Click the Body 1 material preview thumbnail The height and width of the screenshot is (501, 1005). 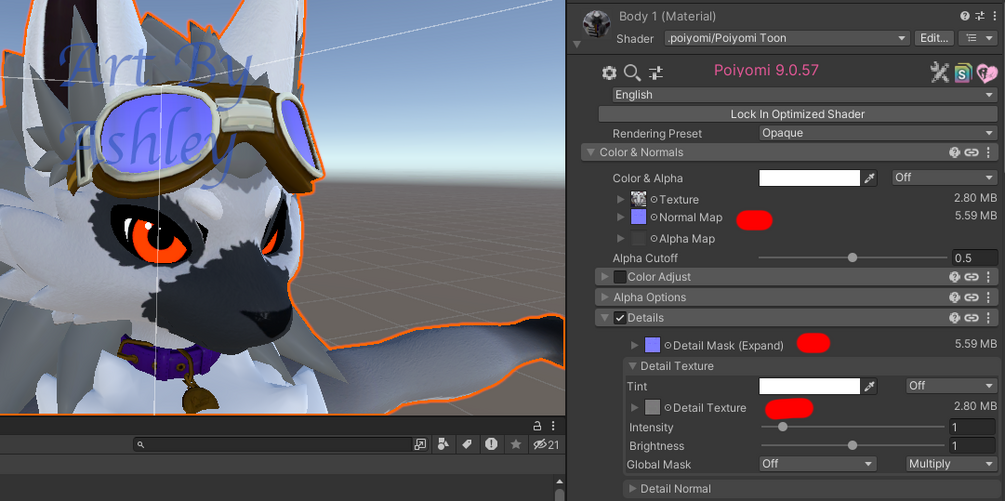click(x=596, y=24)
